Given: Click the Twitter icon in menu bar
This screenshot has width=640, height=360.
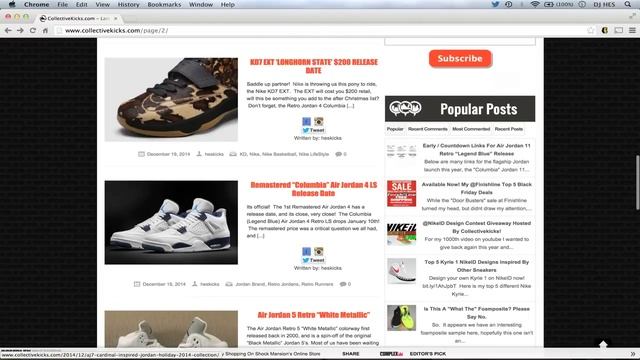Looking at the screenshot, I should [495, 4].
